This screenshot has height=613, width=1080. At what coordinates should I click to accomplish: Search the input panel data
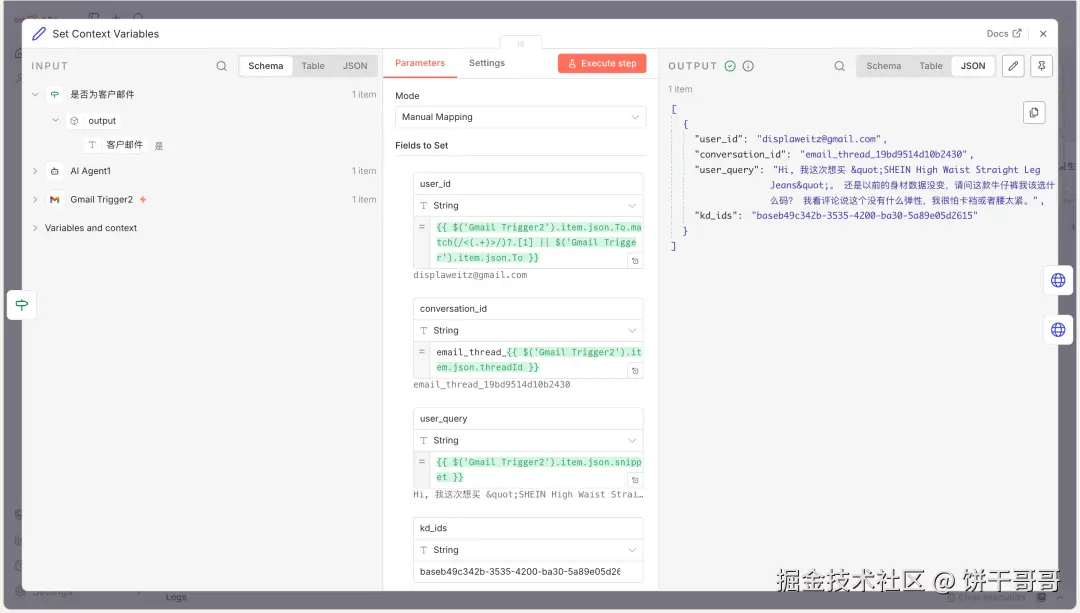point(221,66)
